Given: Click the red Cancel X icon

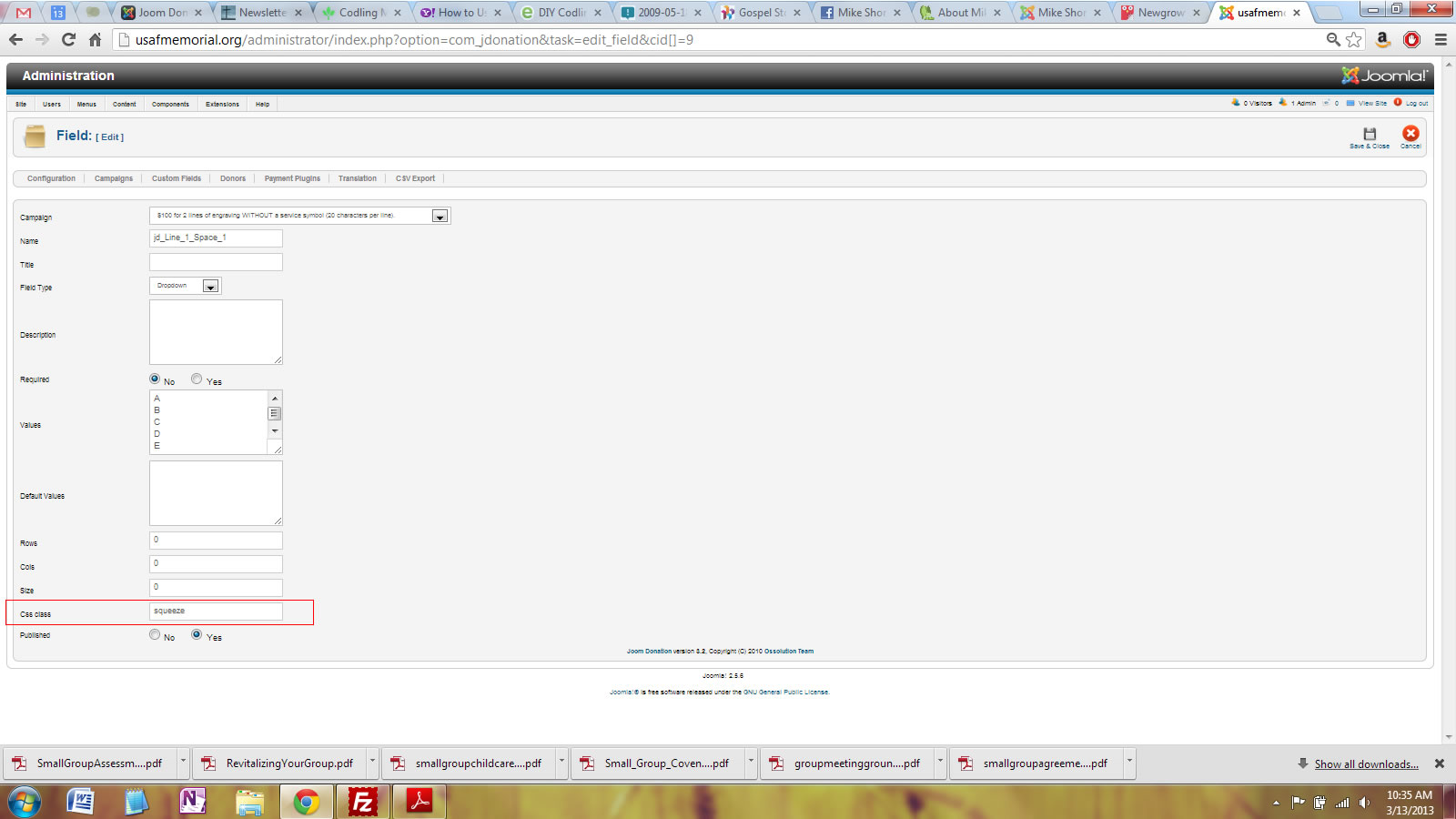Looking at the screenshot, I should [1410, 133].
